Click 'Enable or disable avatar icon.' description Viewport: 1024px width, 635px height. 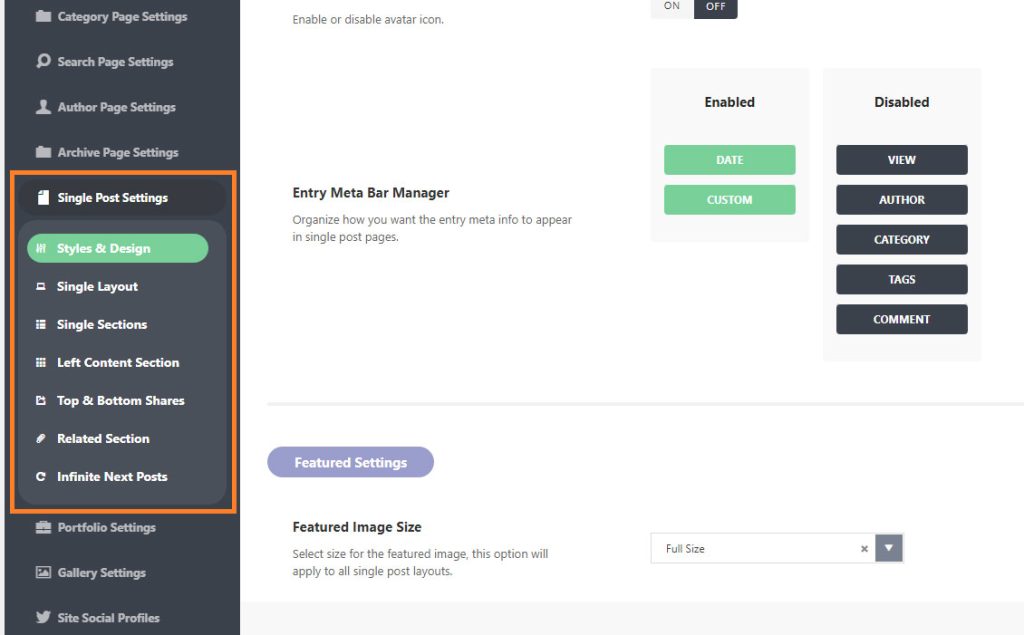tap(368, 20)
